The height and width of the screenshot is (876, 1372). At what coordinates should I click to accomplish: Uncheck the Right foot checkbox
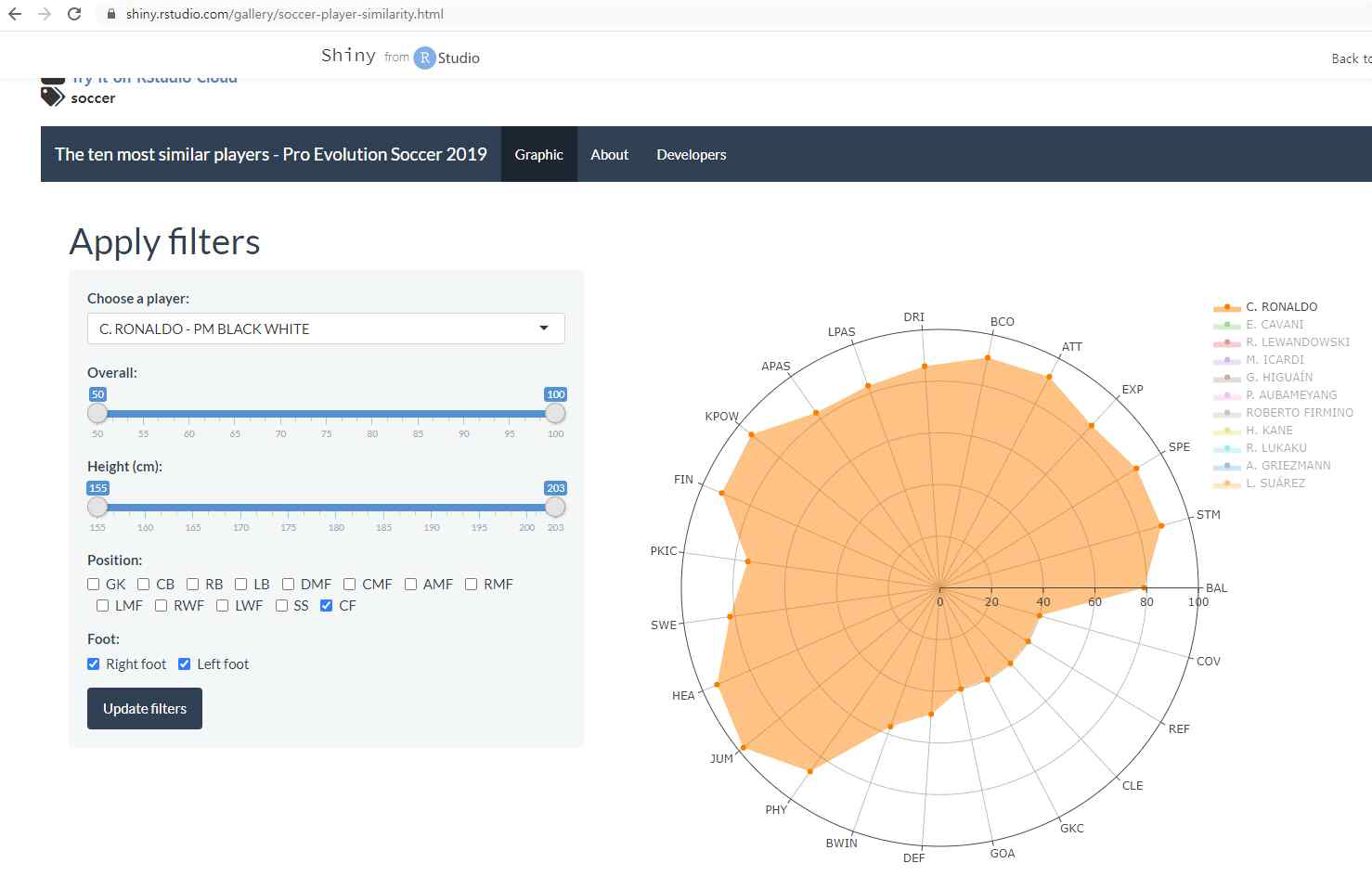tap(93, 663)
